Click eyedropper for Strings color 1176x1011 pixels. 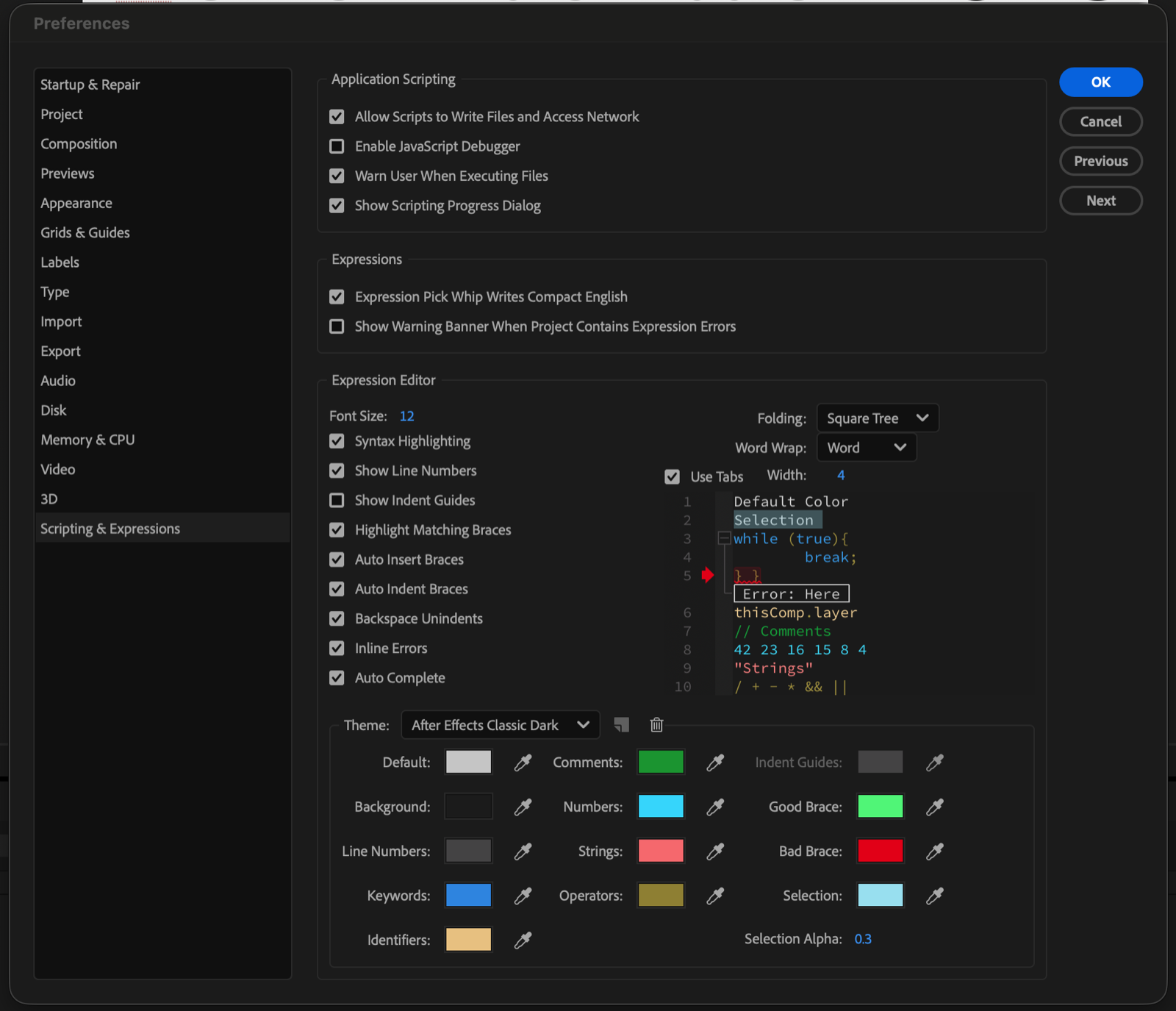(715, 851)
